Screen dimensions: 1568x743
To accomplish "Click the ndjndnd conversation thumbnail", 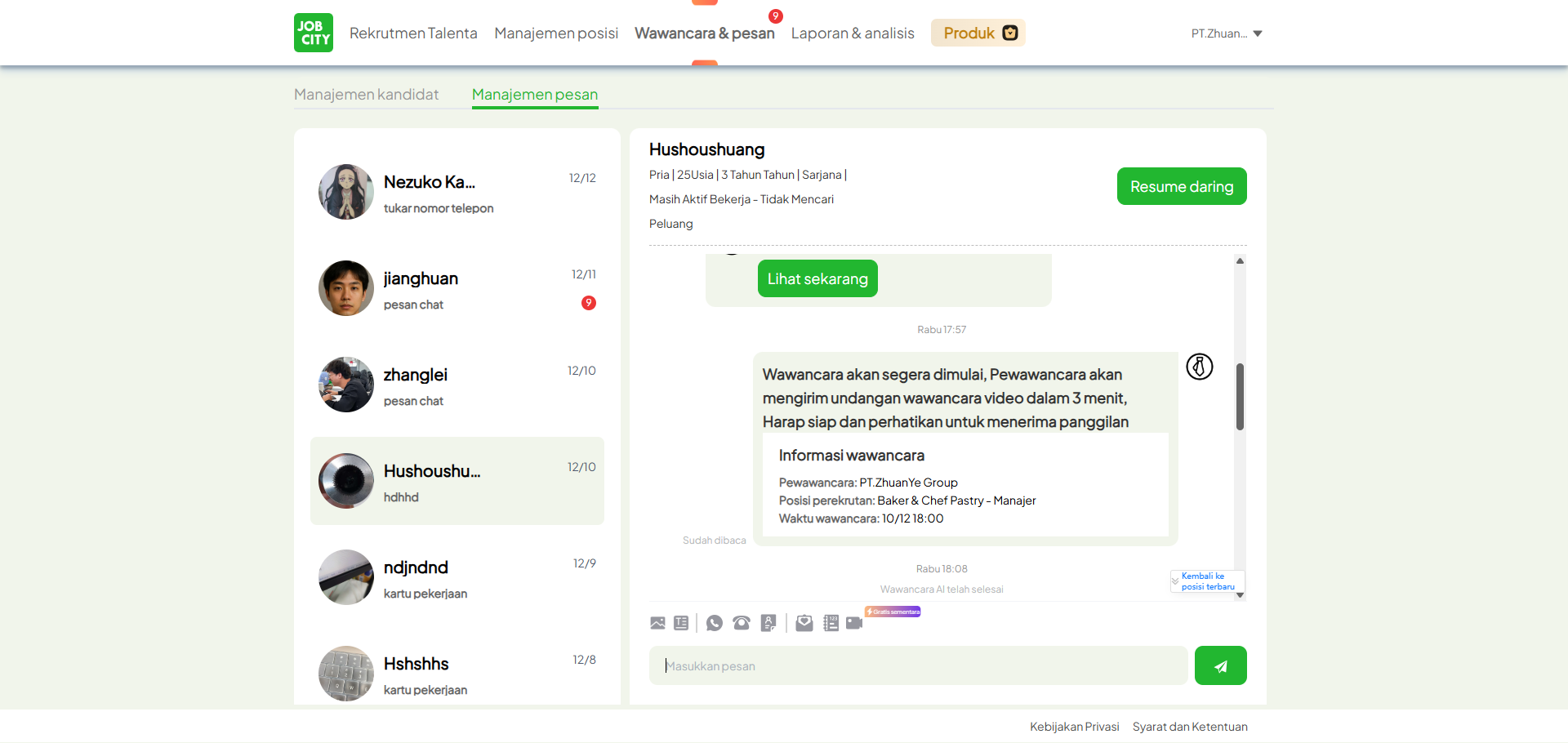I will (345, 577).
